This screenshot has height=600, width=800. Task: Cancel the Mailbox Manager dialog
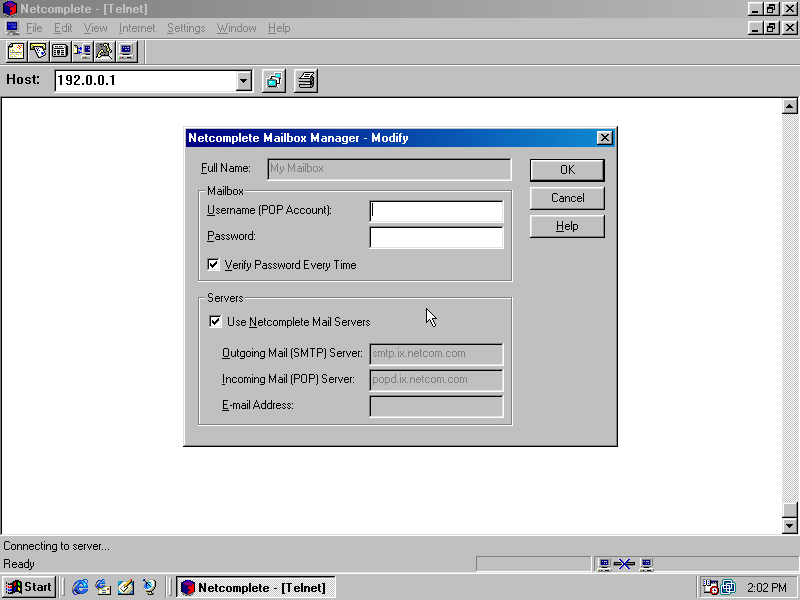(567, 198)
